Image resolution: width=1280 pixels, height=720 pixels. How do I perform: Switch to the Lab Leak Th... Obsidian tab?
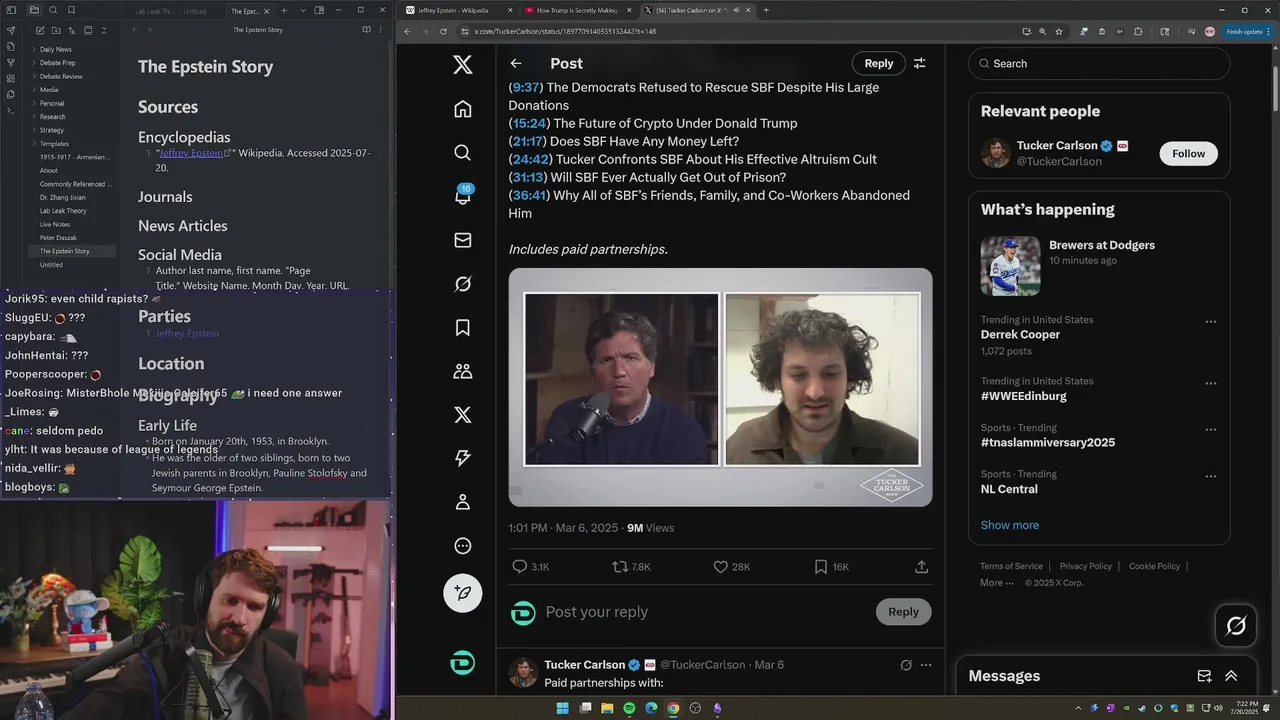click(x=153, y=11)
